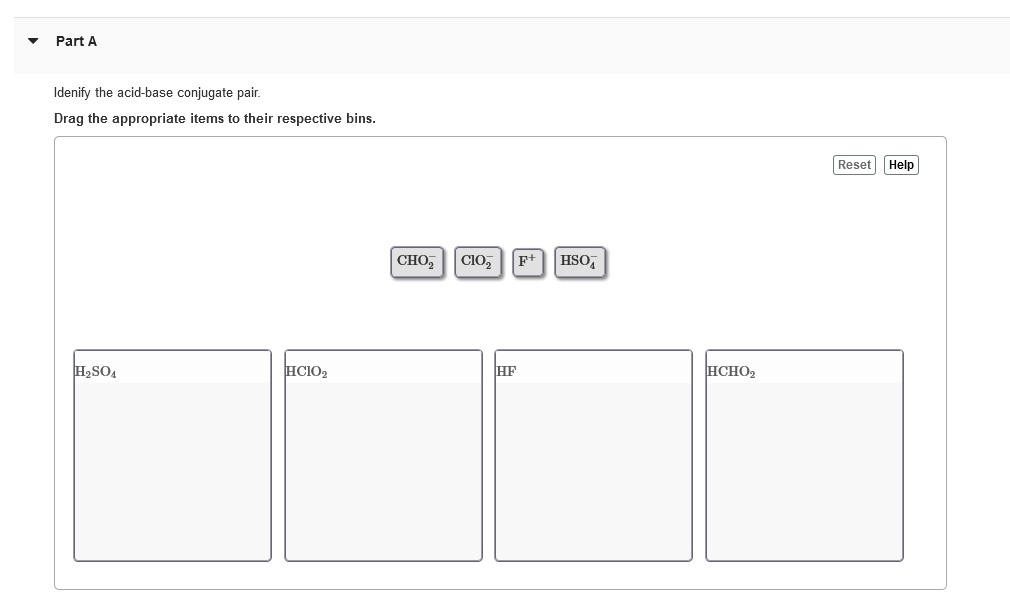Click the HF bin label

pyautogui.click(x=506, y=371)
